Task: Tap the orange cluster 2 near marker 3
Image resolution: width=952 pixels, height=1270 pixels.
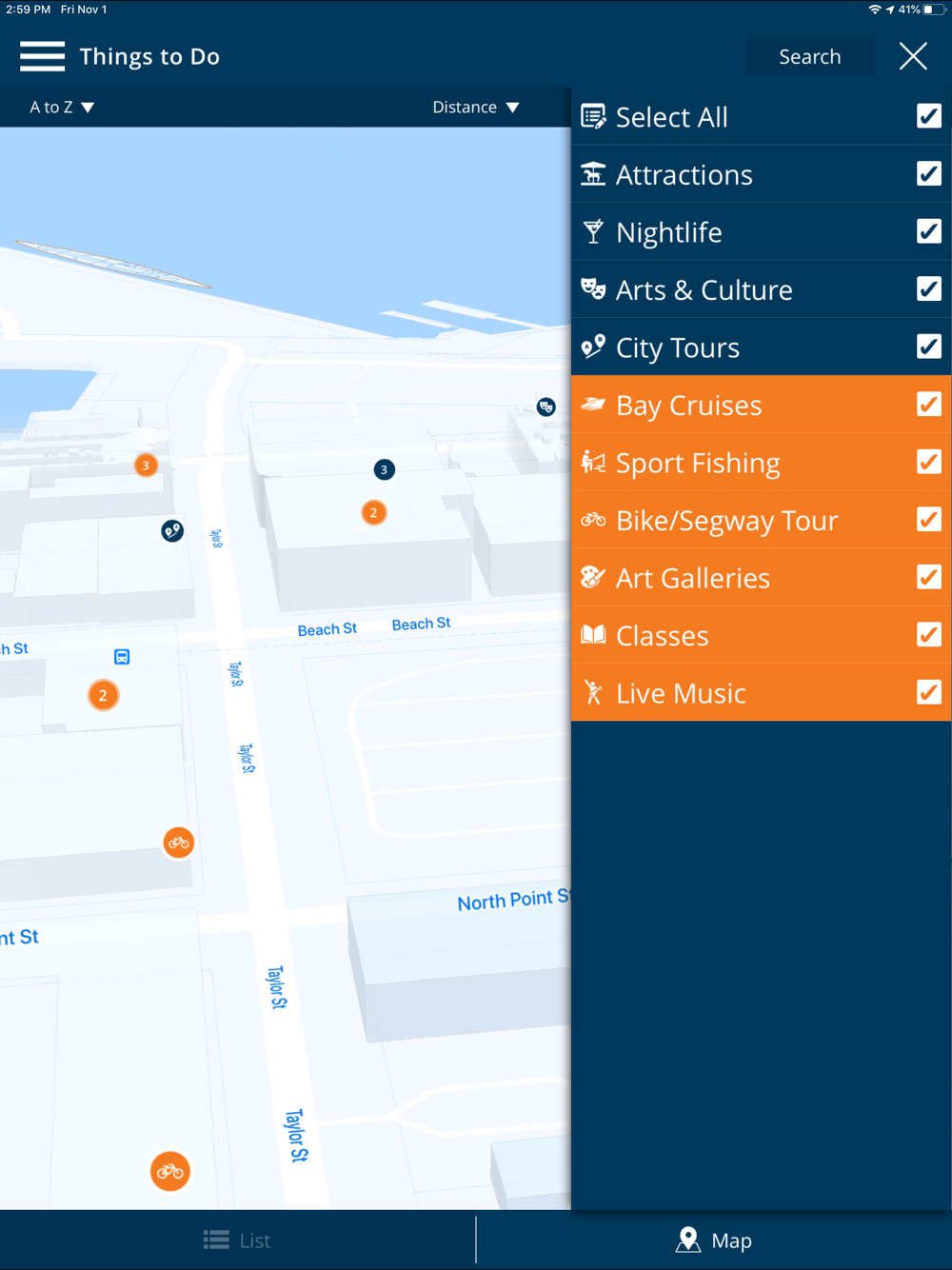Action: click(x=374, y=513)
